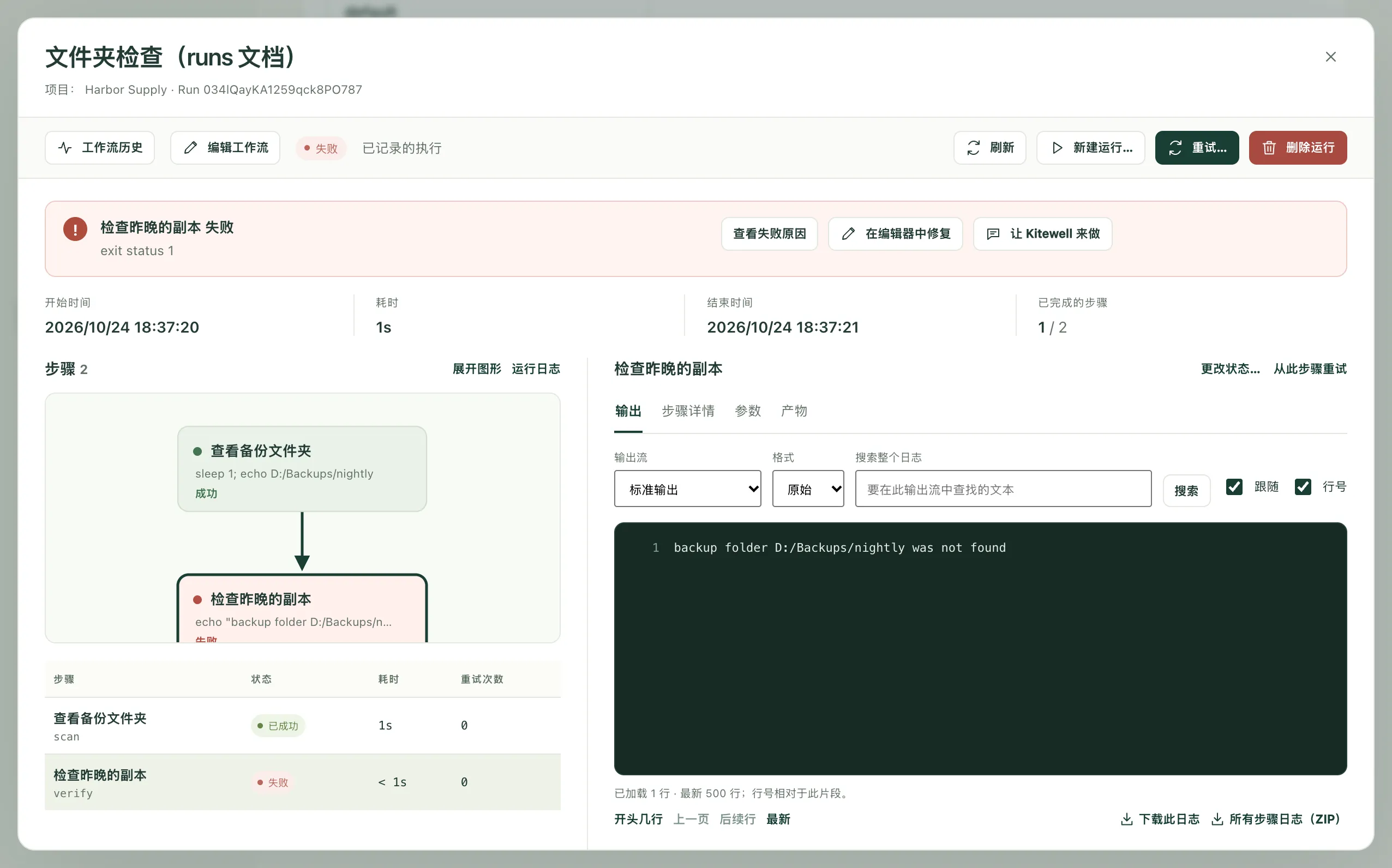The width and height of the screenshot is (1392, 868).
Task: Click 让 Kitewell 来做
Action: 1042,234
